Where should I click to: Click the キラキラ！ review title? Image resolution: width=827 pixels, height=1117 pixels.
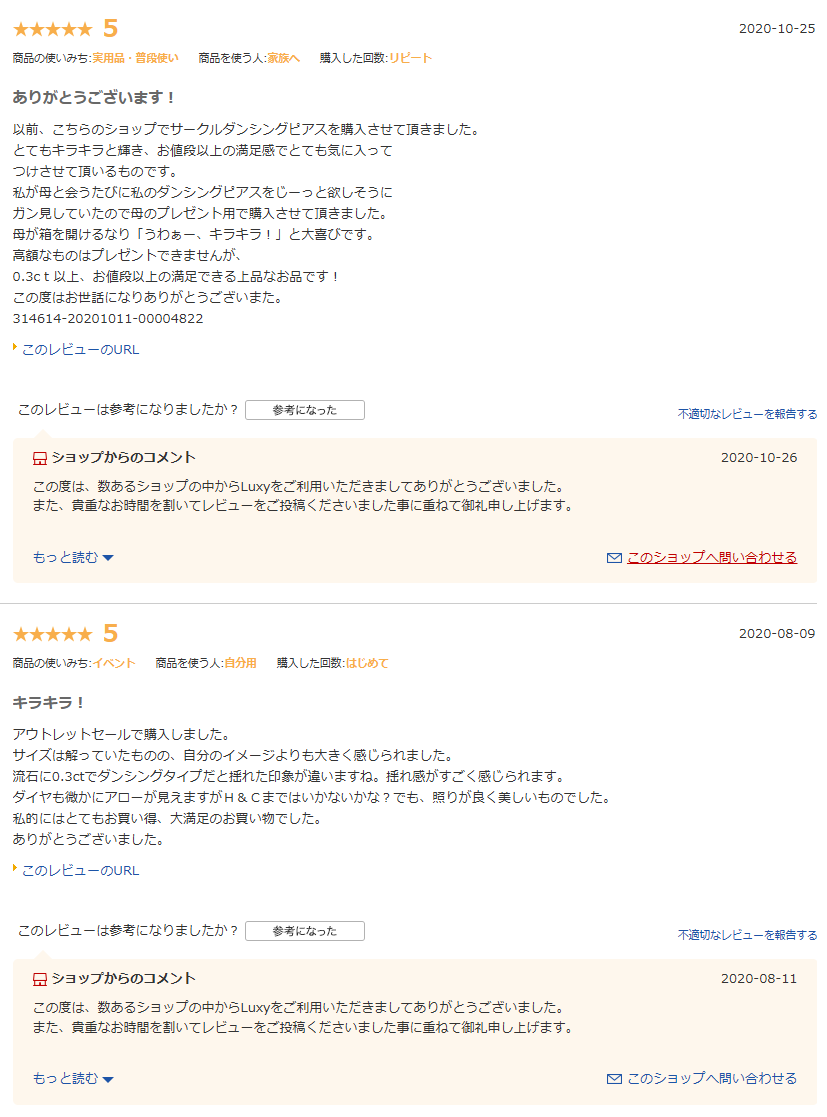48,702
